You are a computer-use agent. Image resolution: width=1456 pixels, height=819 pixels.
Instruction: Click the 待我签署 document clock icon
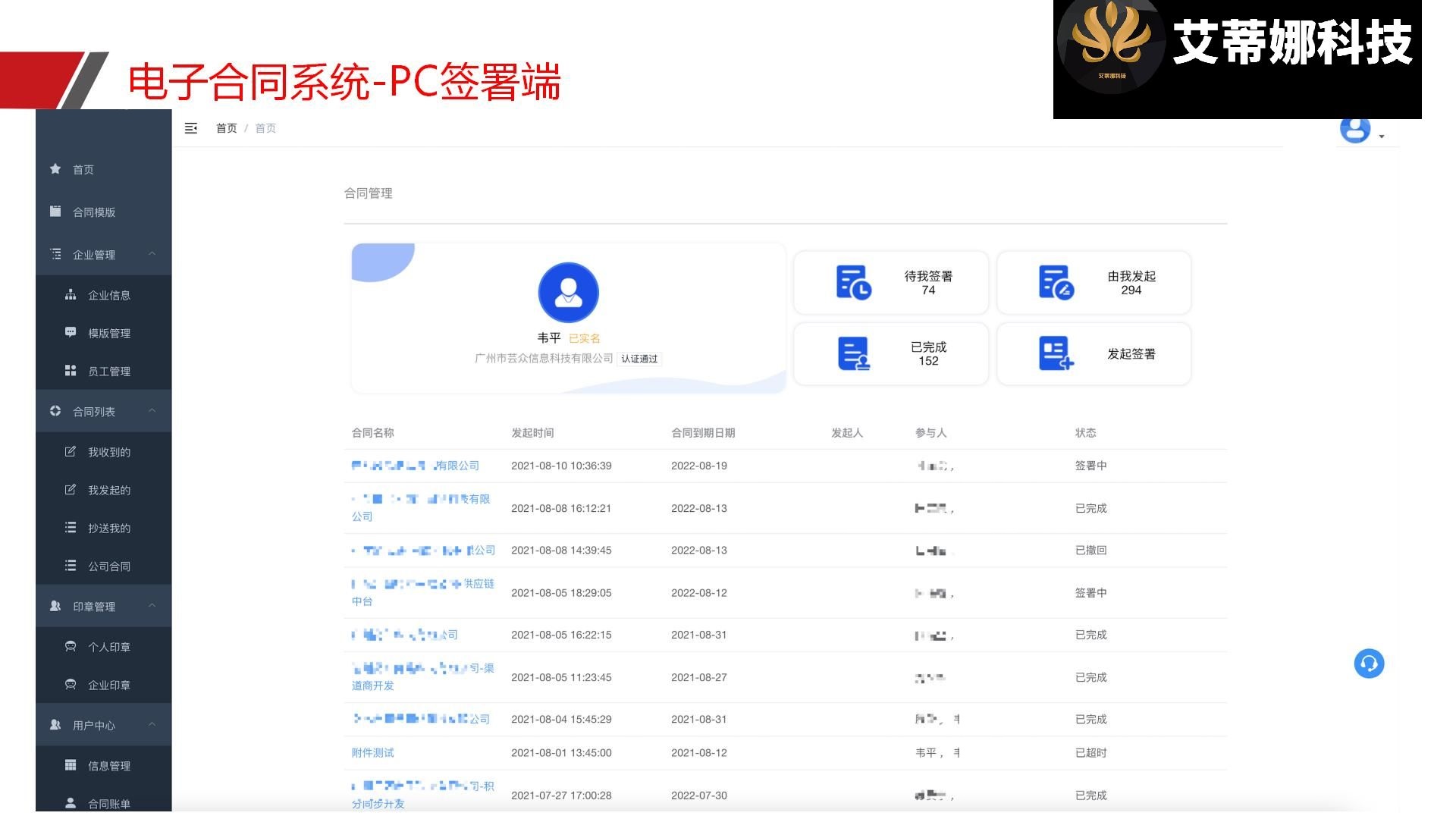click(x=853, y=282)
